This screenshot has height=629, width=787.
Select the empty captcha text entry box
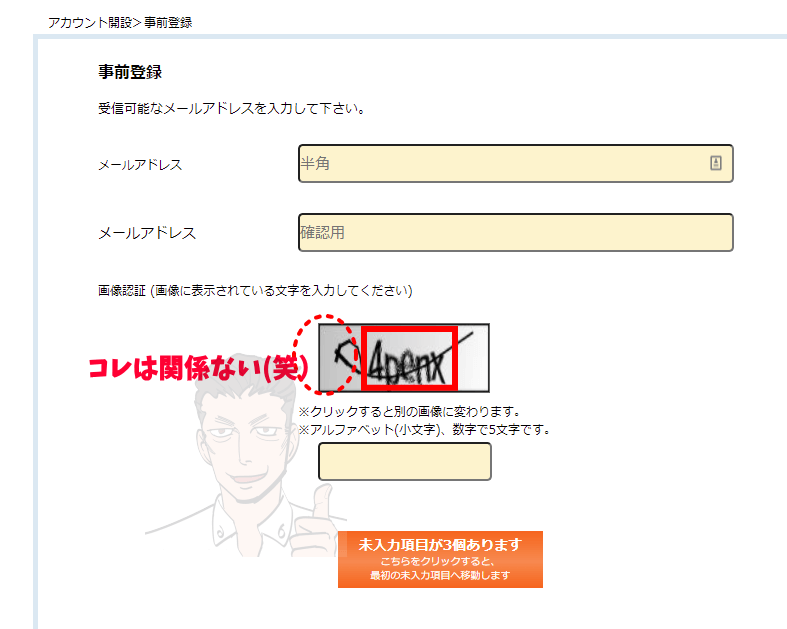coord(405,461)
